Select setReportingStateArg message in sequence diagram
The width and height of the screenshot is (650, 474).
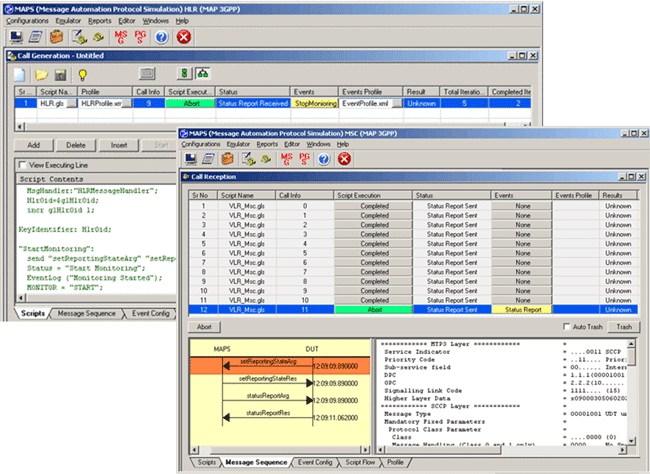pyautogui.click(x=280, y=365)
